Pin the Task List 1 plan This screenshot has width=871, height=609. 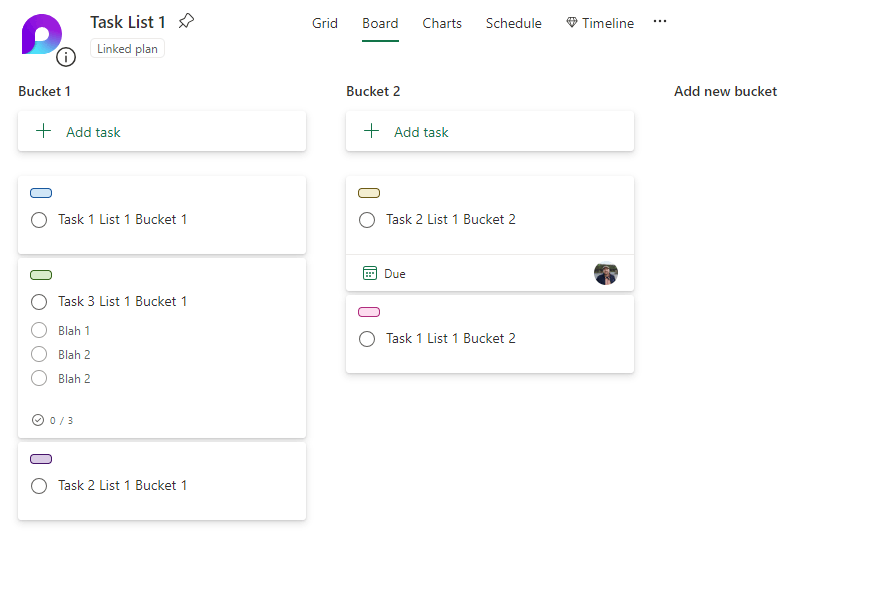(x=186, y=21)
